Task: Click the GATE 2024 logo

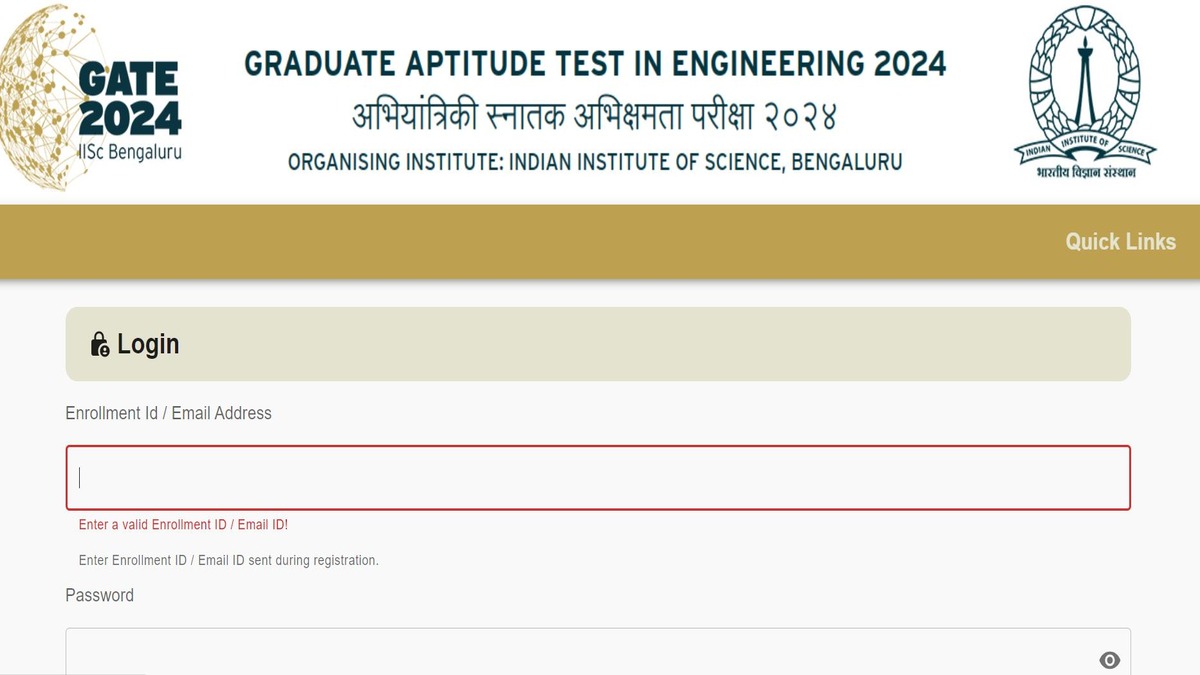Action: click(130, 100)
